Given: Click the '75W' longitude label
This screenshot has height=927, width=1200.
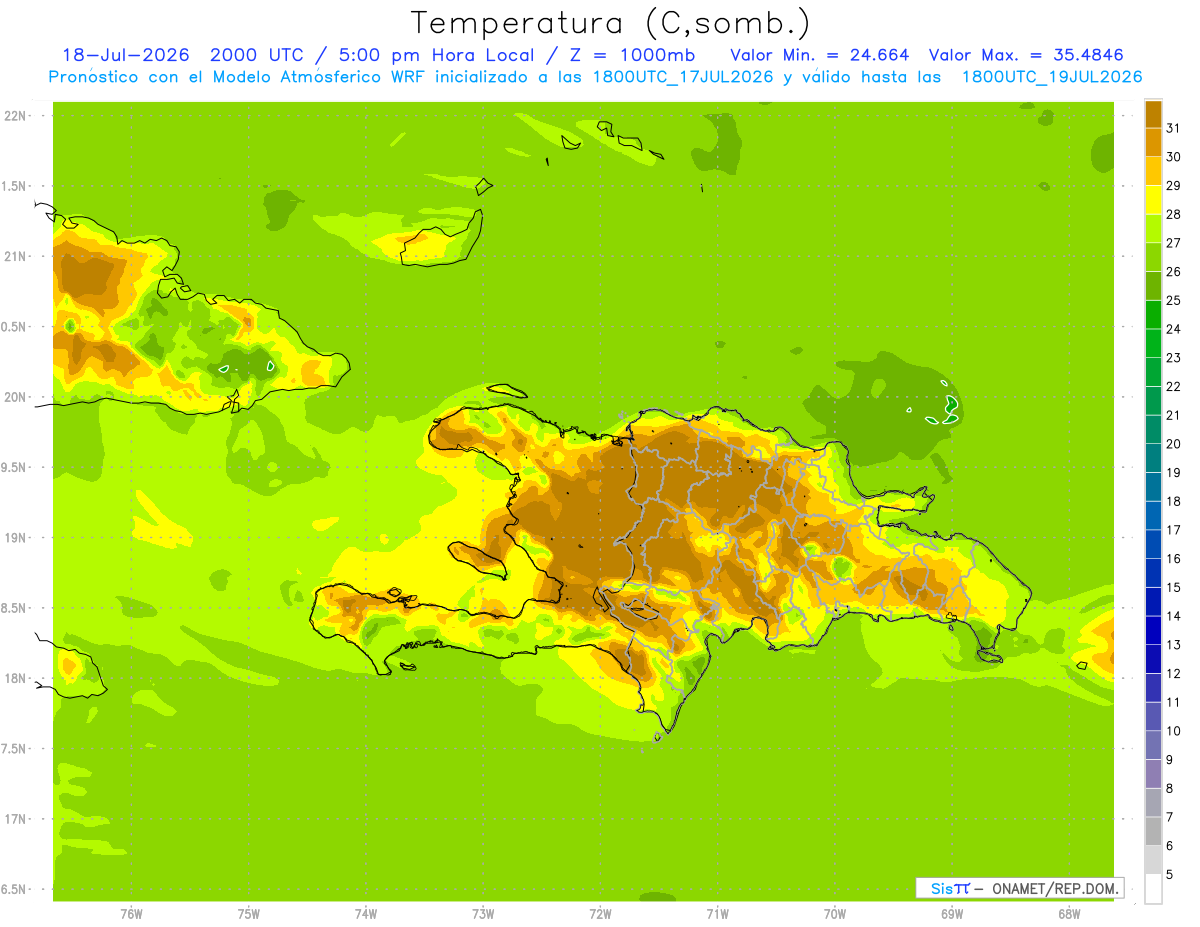Looking at the screenshot, I should pos(249,914).
